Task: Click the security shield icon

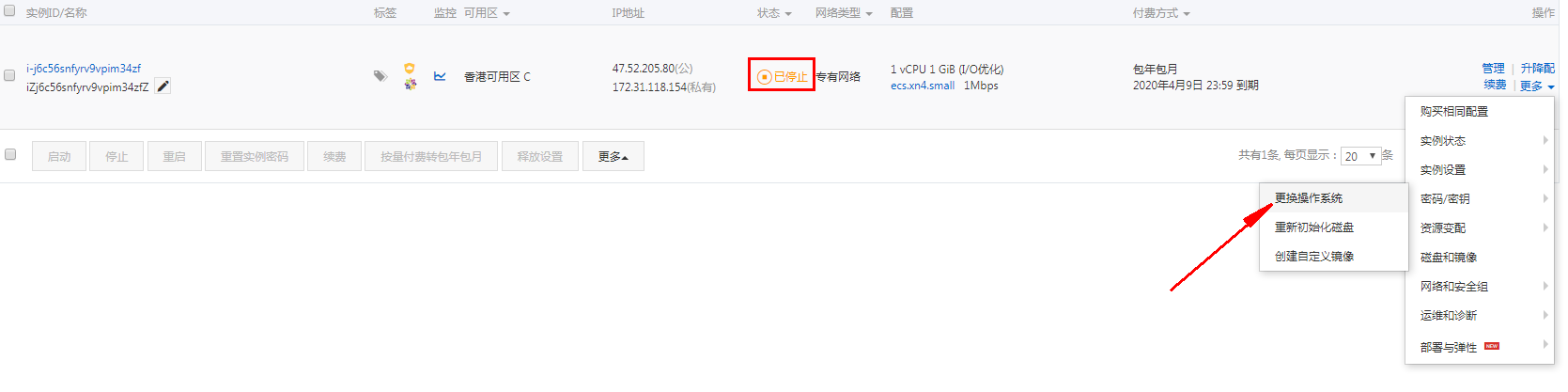Action: pyautogui.click(x=410, y=69)
